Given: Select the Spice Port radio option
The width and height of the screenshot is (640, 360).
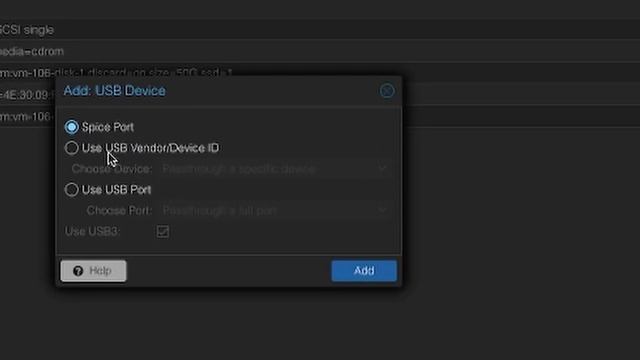Looking at the screenshot, I should [x=71, y=127].
